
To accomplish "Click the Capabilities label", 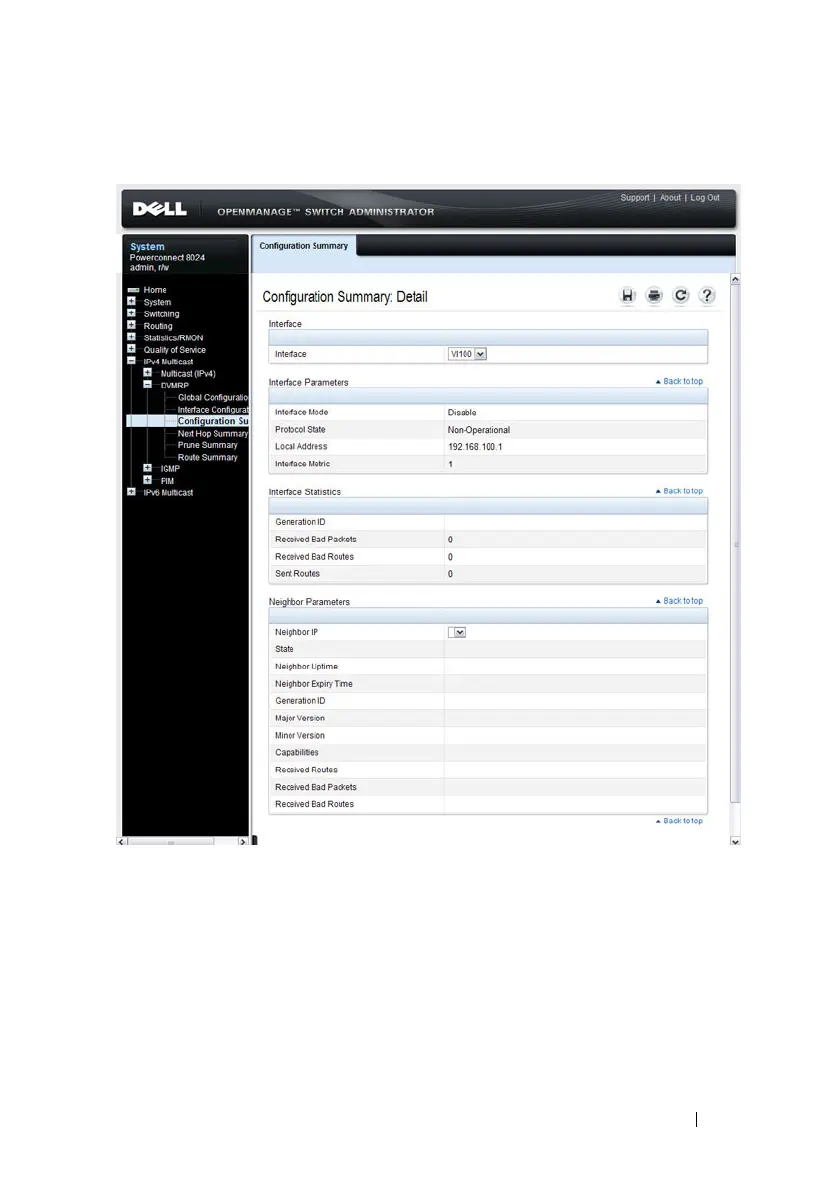I will point(296,753).
